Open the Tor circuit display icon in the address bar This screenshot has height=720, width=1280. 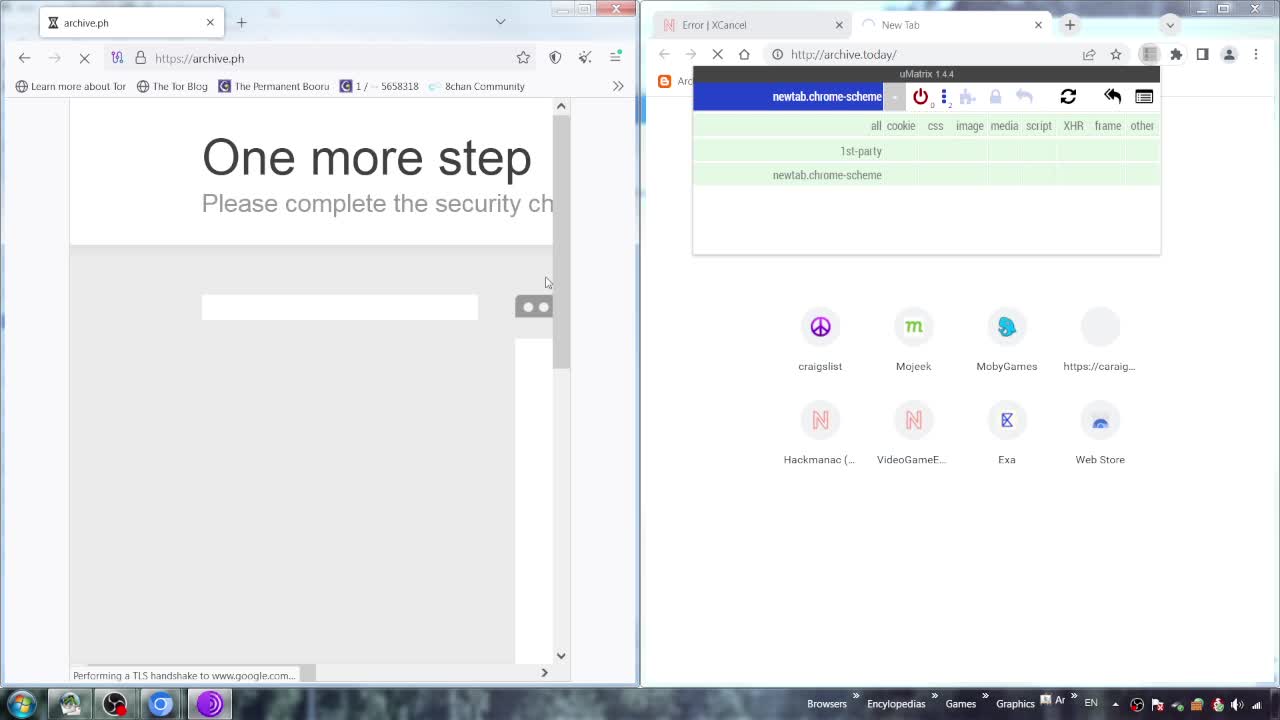click(x=117, y=58)
